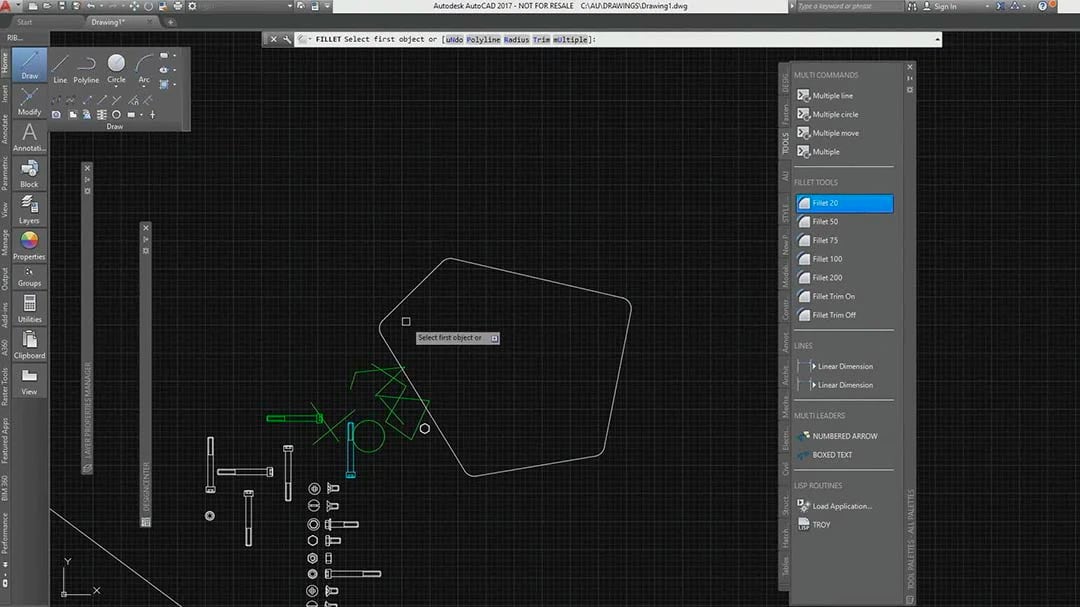Select the Line drawing tool

point(60,66)
